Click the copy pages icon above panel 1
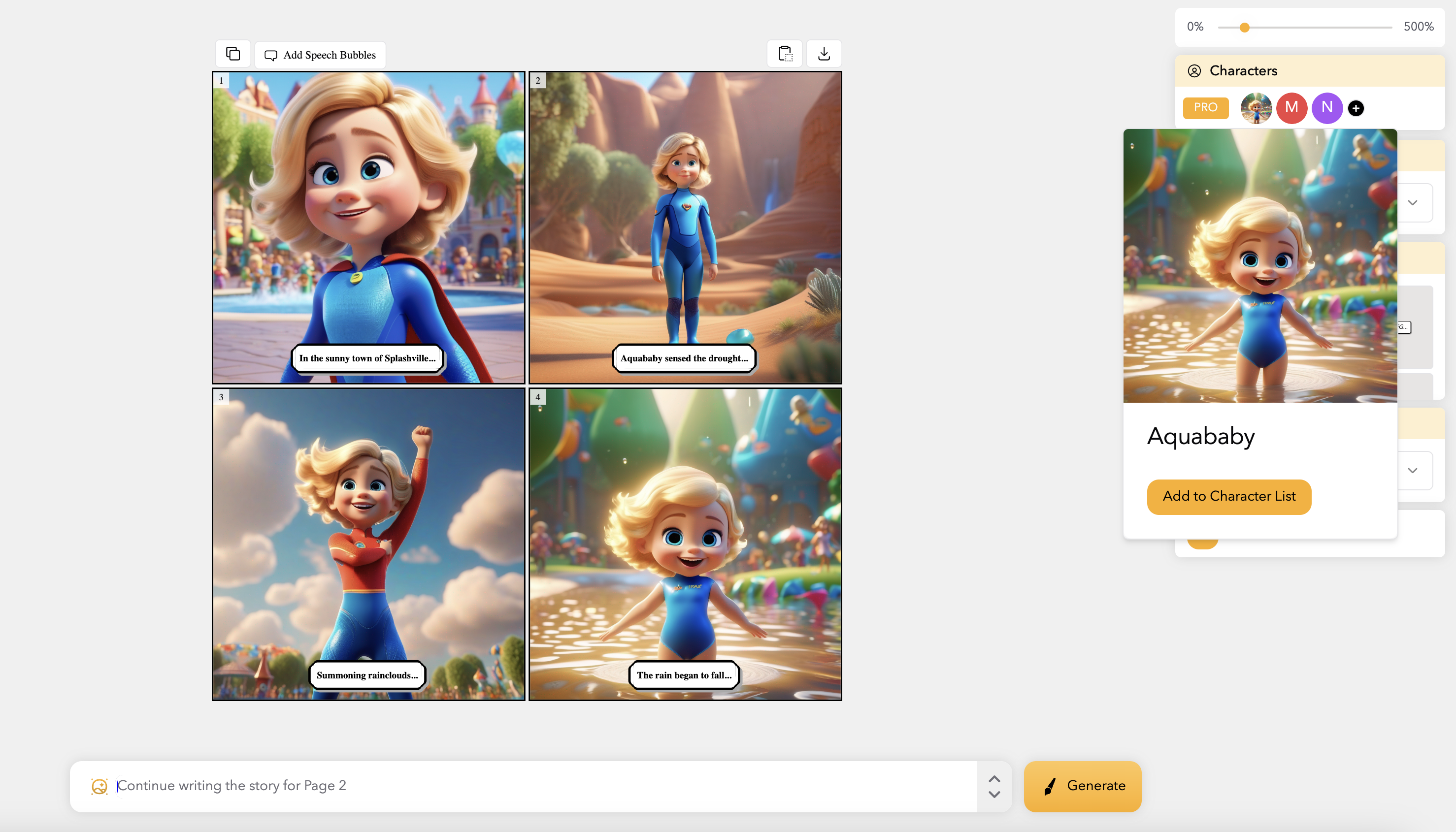 232,54
